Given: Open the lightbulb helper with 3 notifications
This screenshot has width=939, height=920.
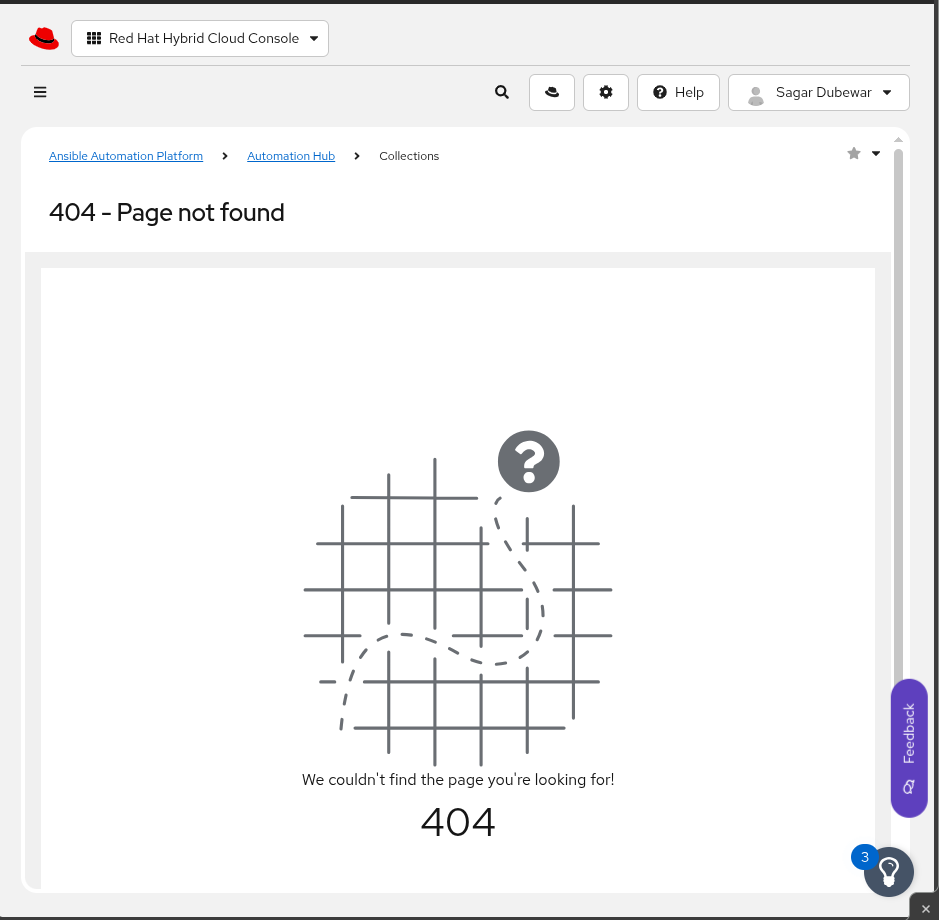Looking at the screenshot, I should click(889, 871).
